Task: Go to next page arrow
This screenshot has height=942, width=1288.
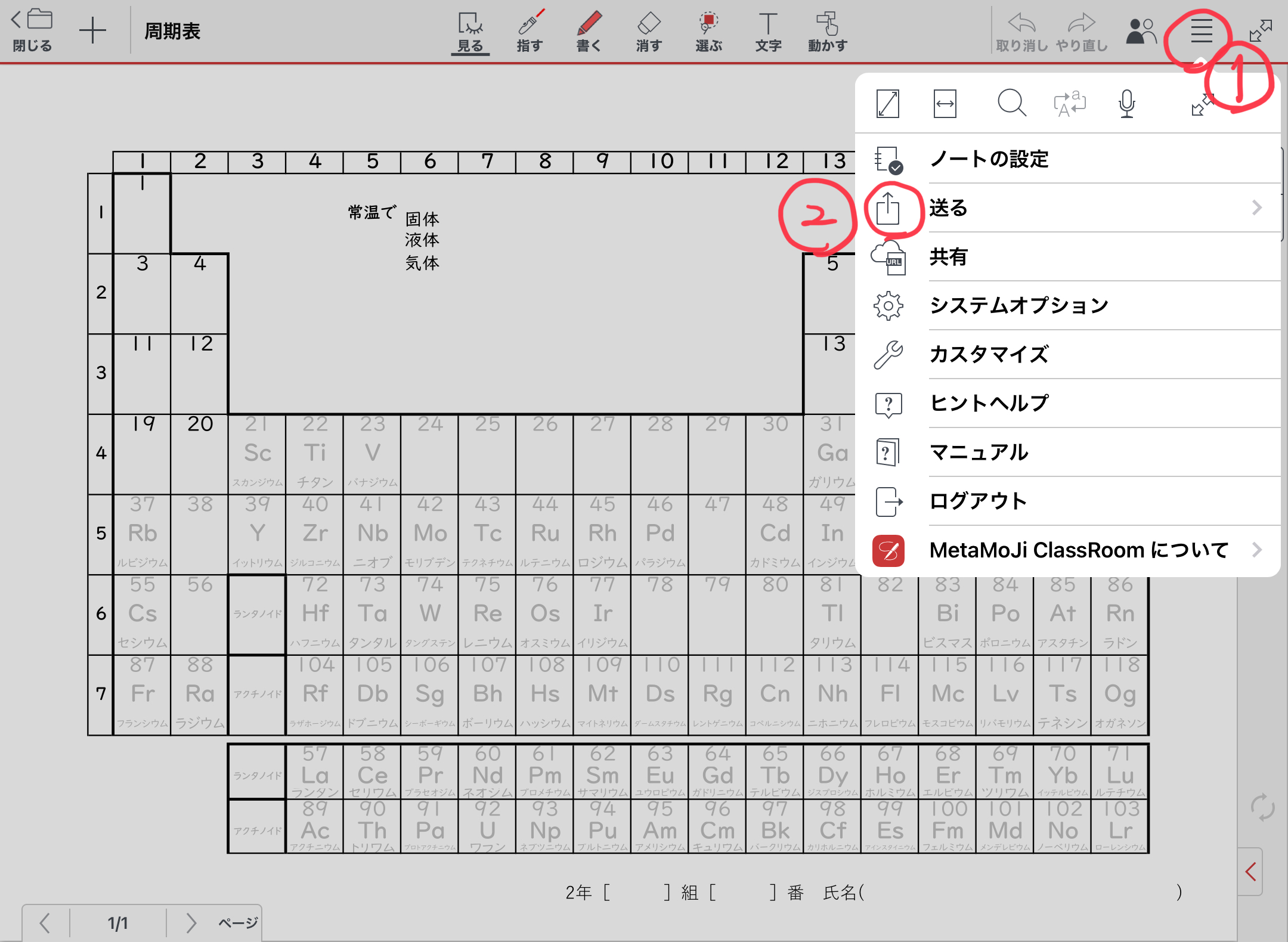Action: tap(191, 923)
